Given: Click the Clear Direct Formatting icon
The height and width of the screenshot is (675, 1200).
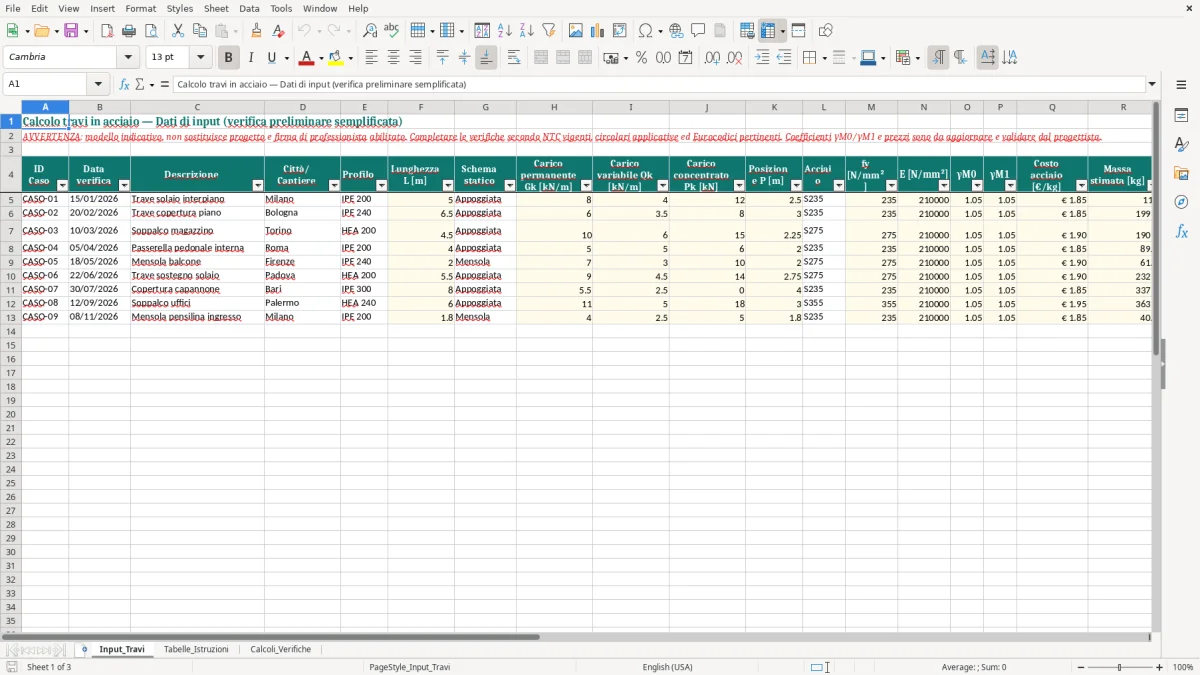Looking at the screenshot, I should click(278, 31).
